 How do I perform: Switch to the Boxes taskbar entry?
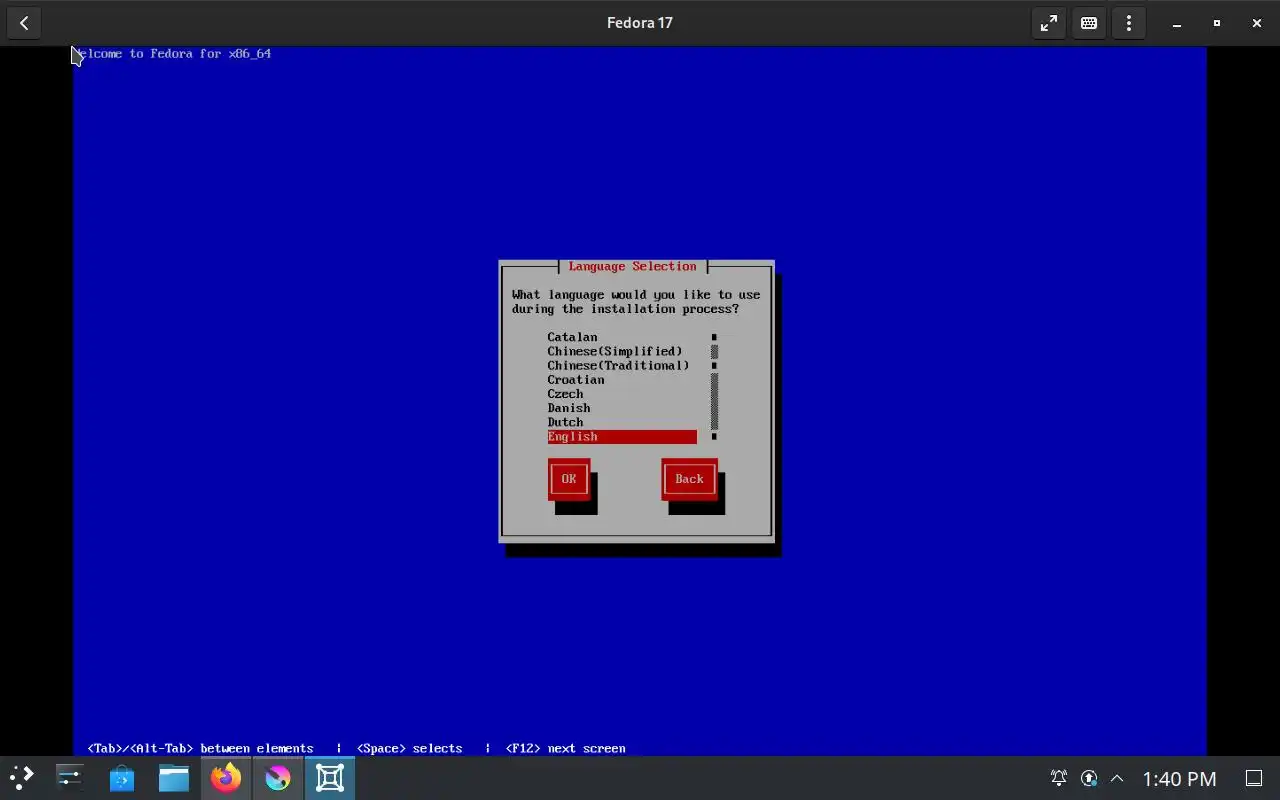pos(330,777)
